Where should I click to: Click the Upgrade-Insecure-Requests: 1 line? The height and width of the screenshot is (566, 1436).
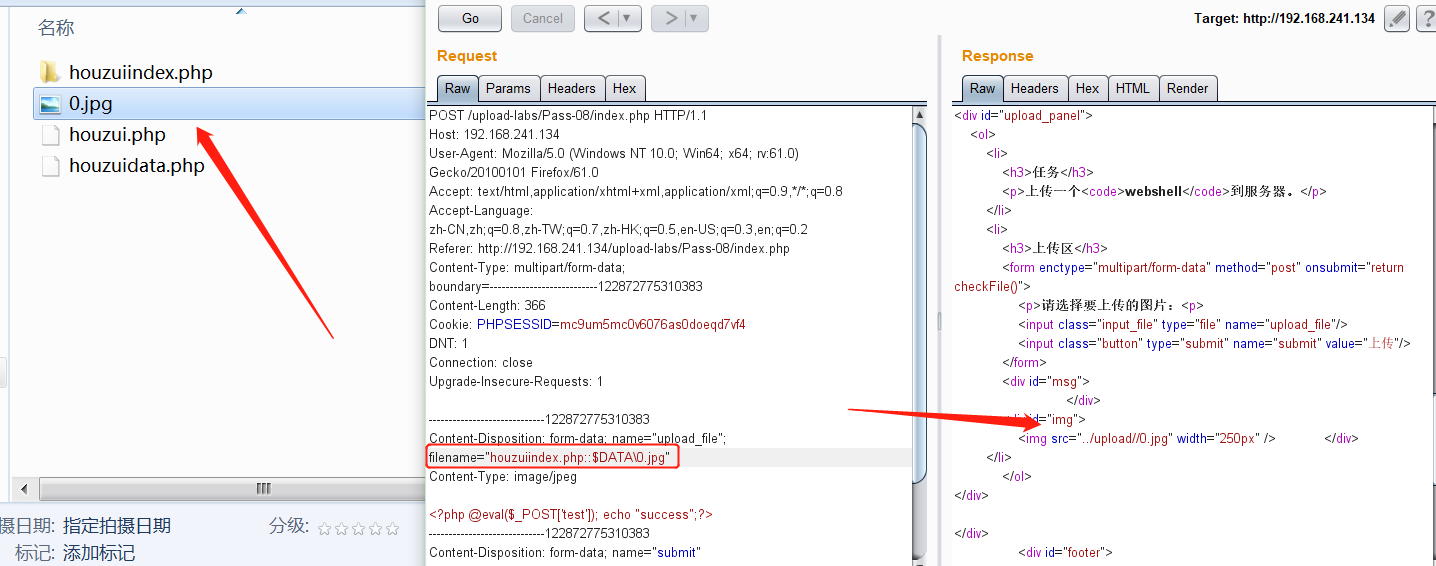(516, 381)
